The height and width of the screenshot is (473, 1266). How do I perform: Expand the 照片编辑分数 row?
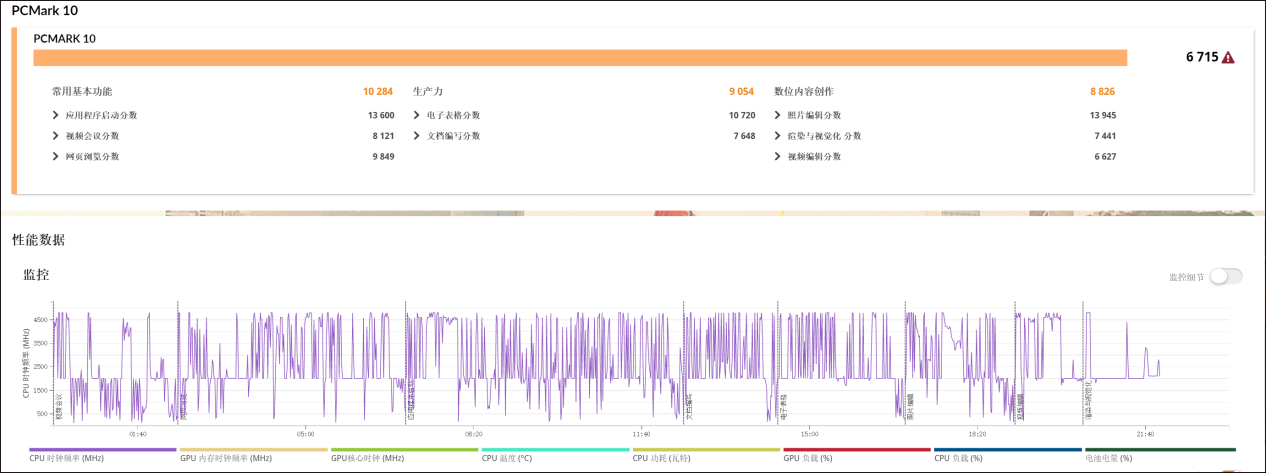coord(777,115)
